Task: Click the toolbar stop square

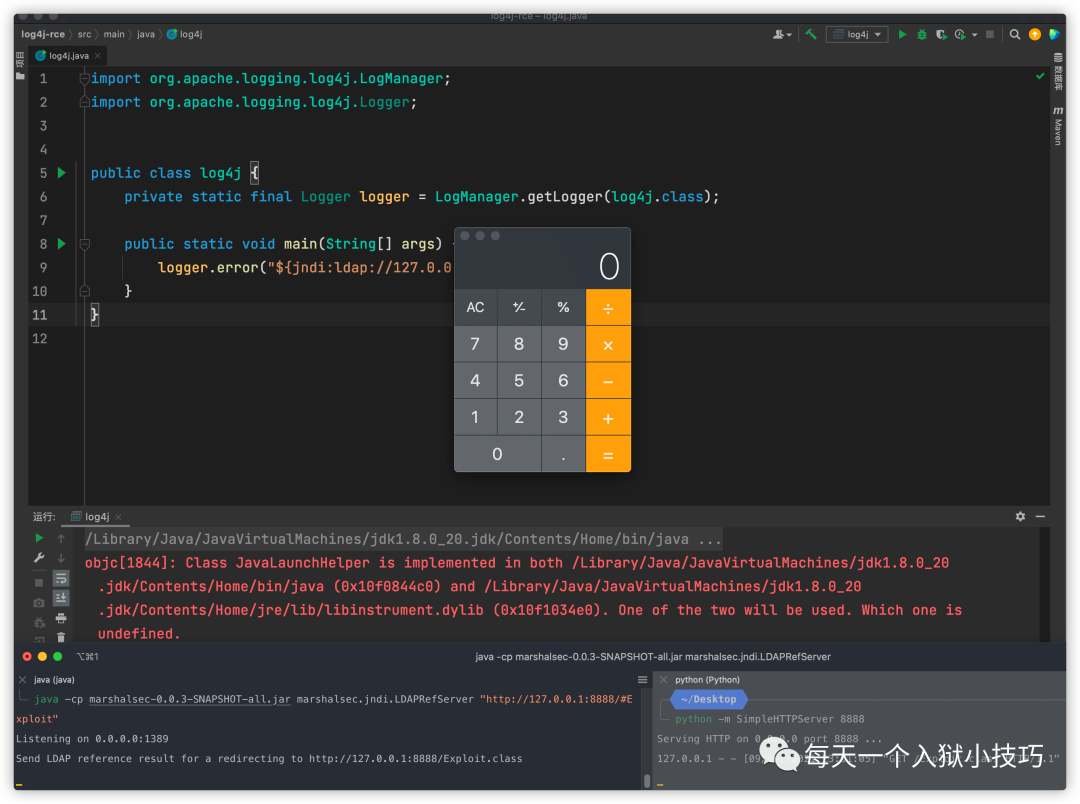Action: click(x=990, y=34)
